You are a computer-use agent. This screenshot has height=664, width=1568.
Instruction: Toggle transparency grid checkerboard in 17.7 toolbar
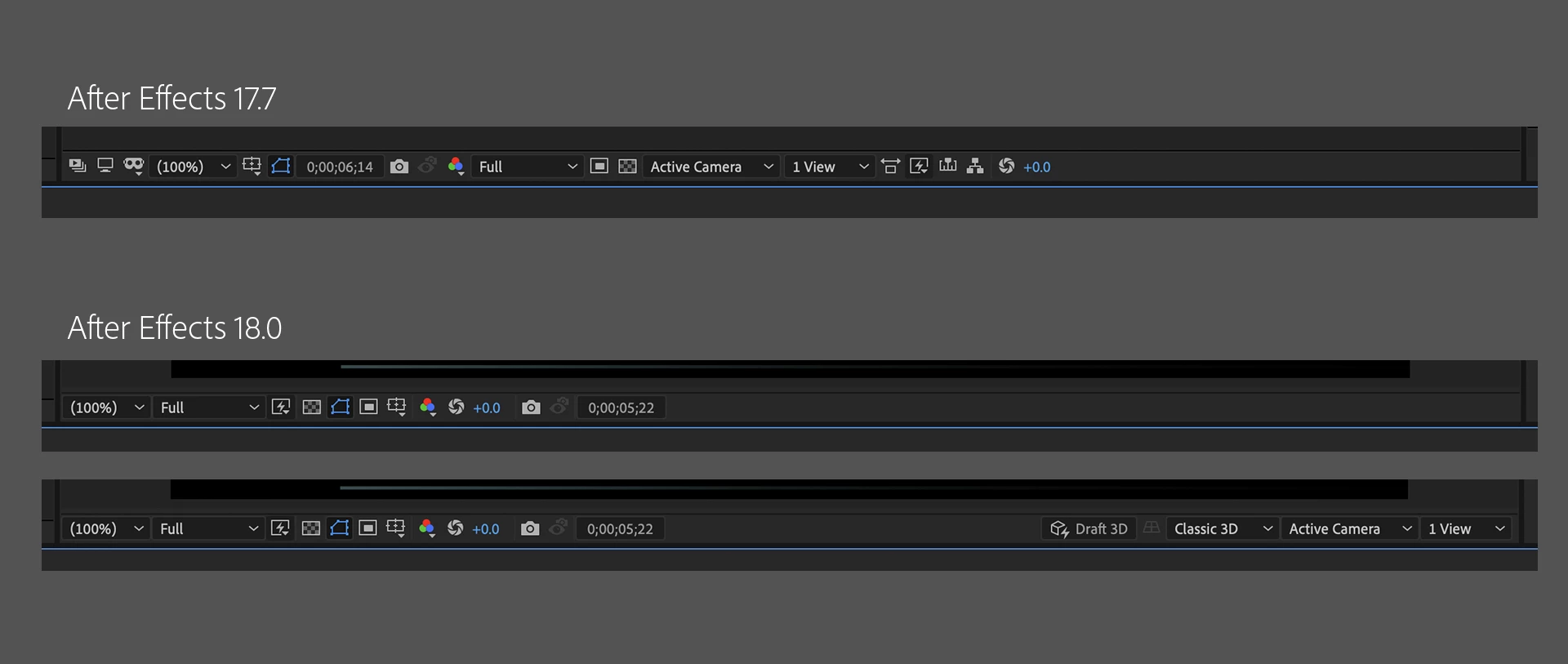tap(627, 167)
